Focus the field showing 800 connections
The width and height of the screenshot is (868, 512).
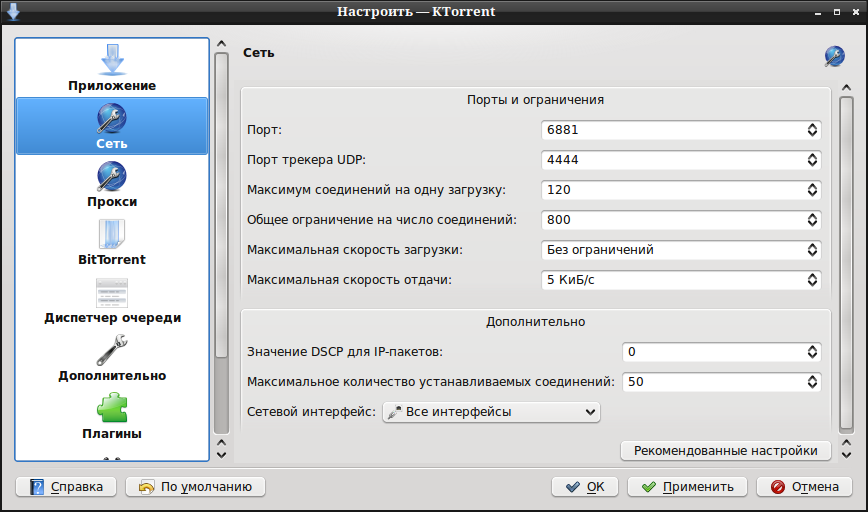(x=681, y=220)
